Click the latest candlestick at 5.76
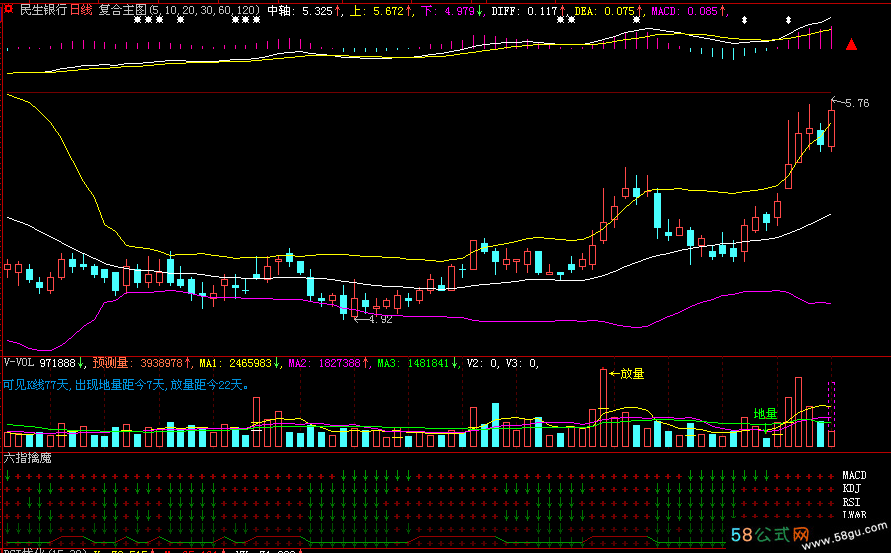891x553 pixels. (x=831, y=127)
